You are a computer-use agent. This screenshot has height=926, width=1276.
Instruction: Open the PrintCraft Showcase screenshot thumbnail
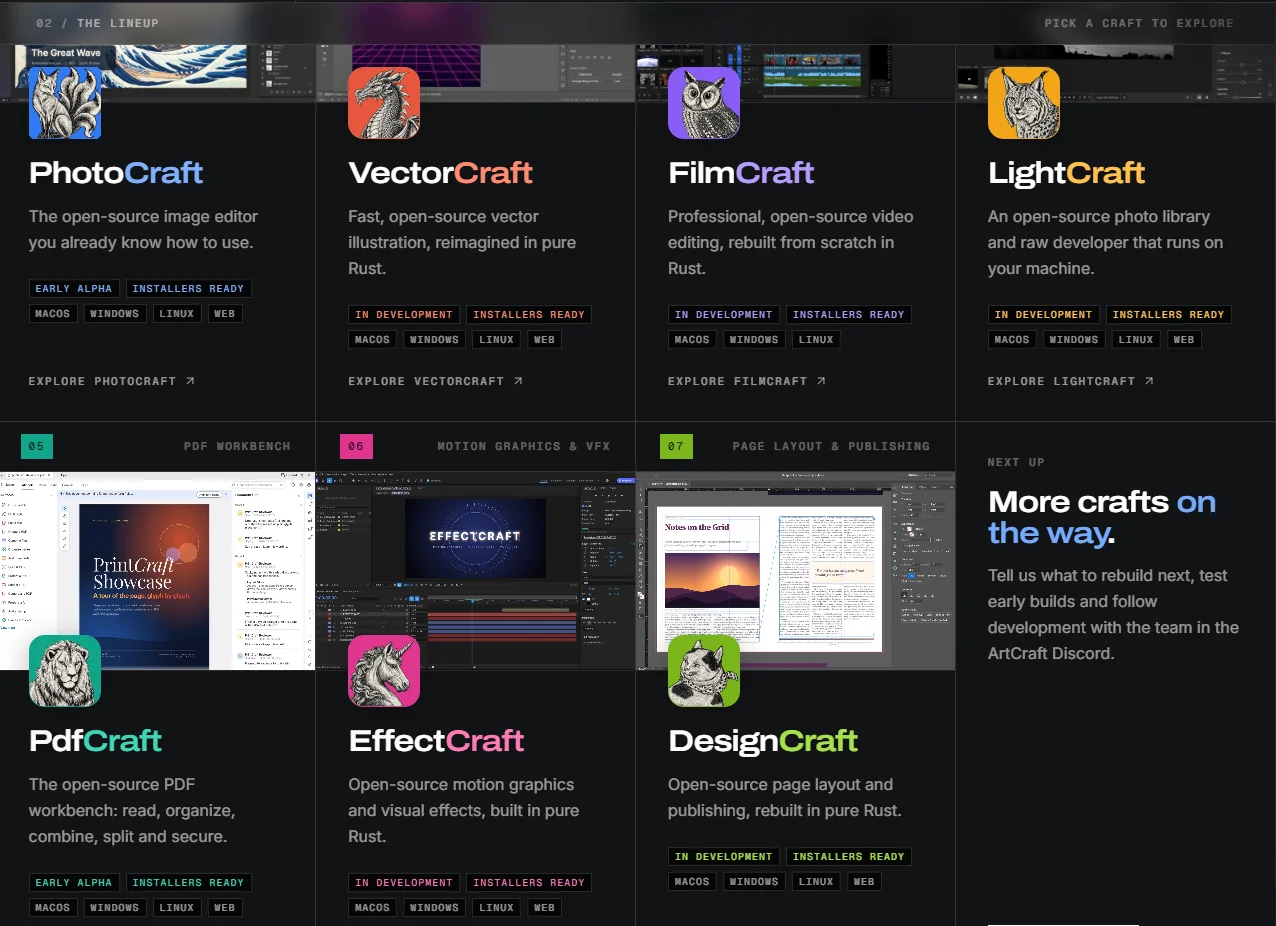pyautogui.click(x=158, y=570)
